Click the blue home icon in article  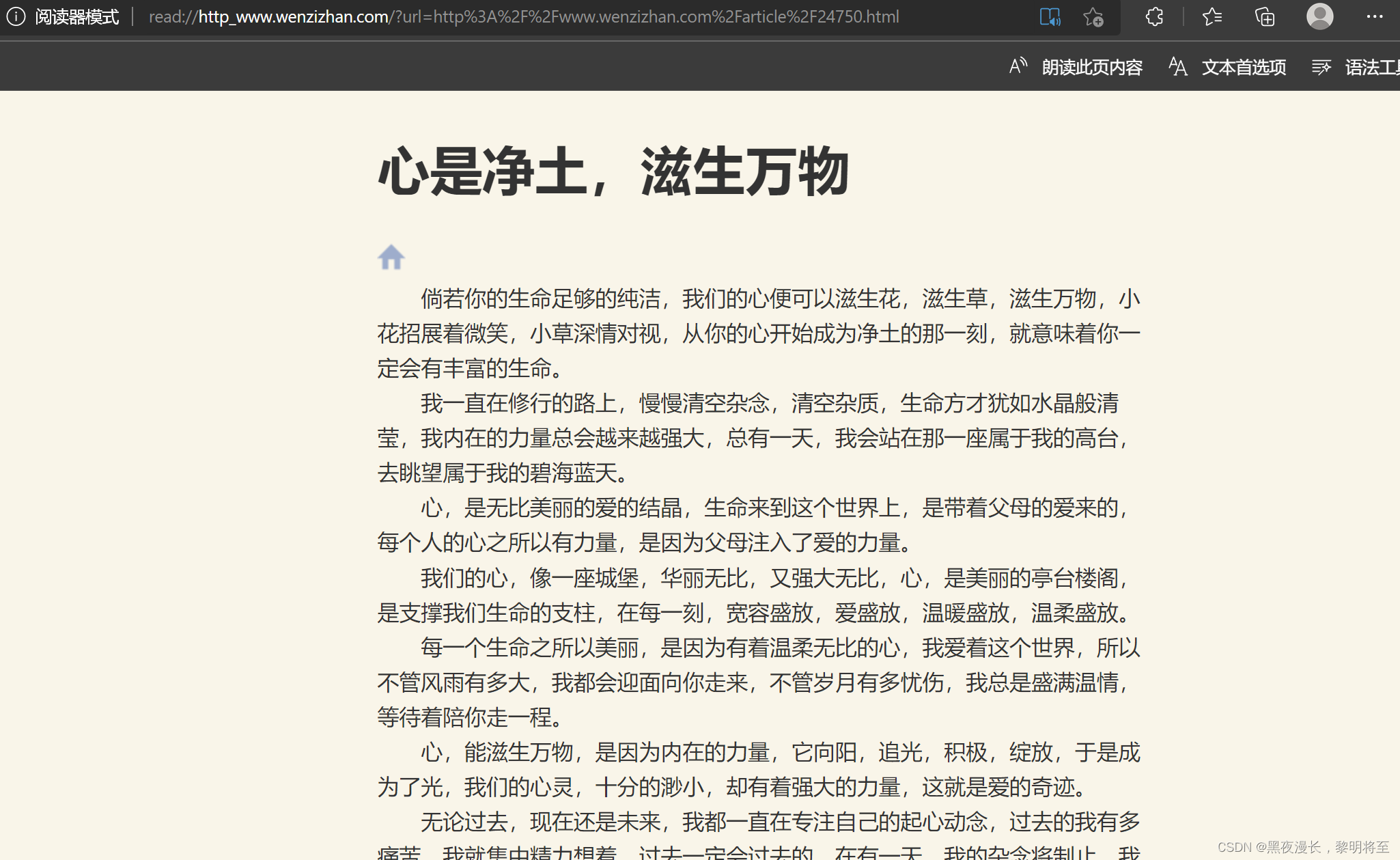tap(391, 258)
